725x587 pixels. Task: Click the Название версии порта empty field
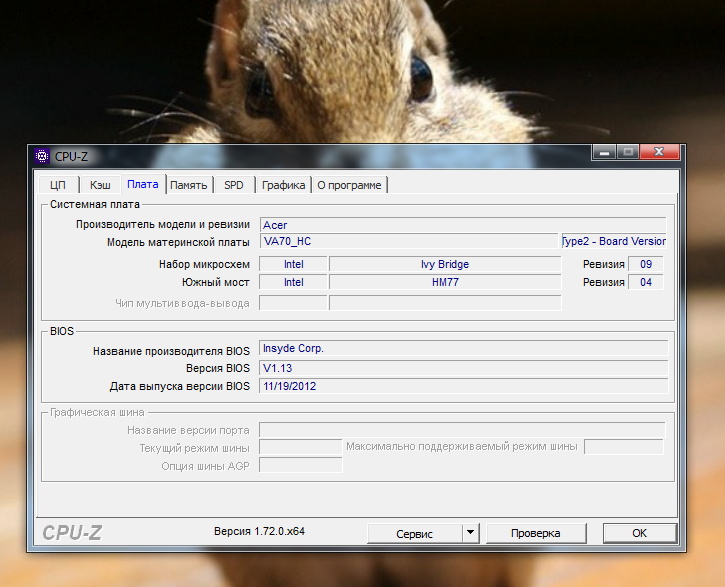pyautogui.click(x=462, y=430)
